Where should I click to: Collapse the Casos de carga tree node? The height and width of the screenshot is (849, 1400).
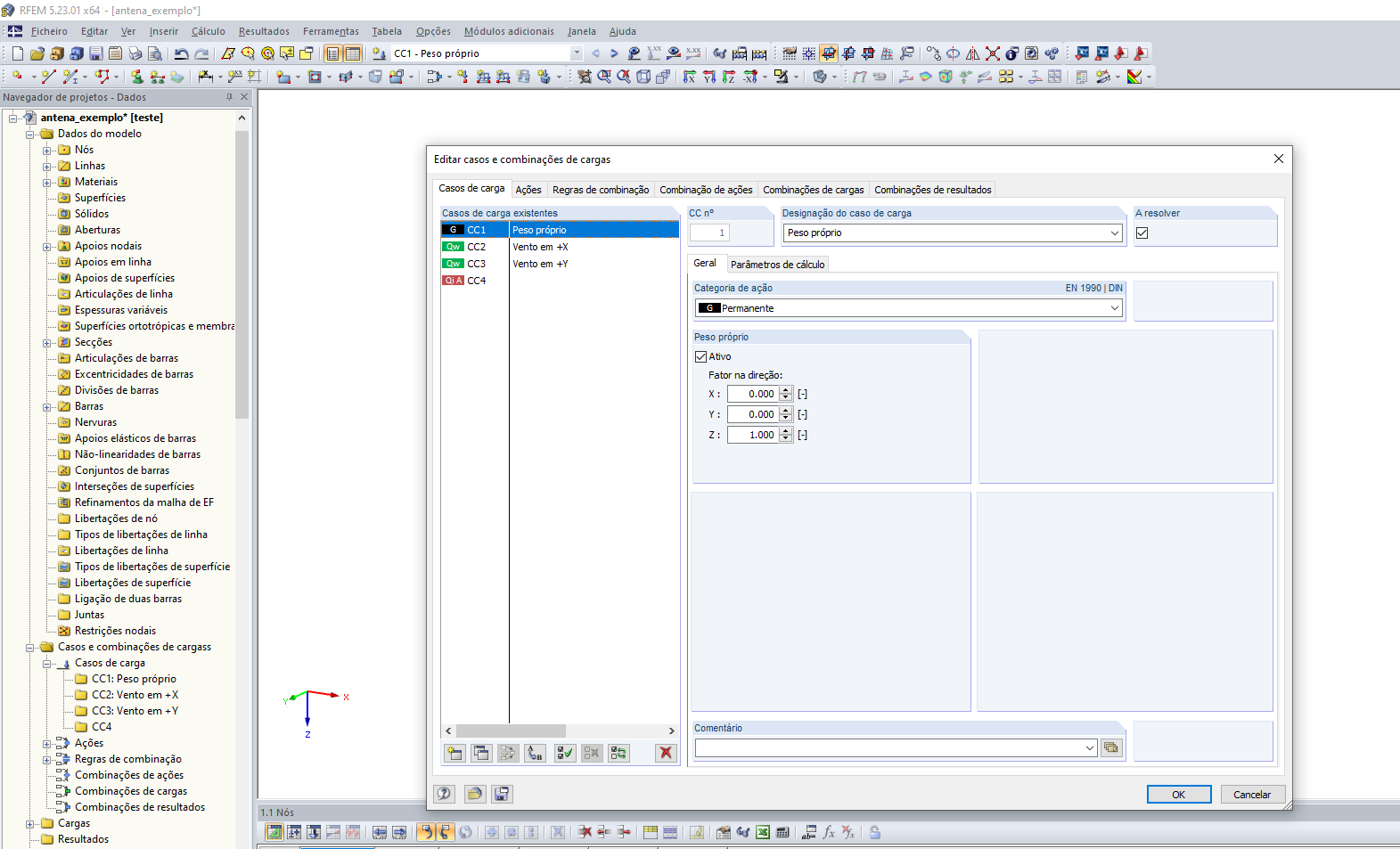click(47, 663)
